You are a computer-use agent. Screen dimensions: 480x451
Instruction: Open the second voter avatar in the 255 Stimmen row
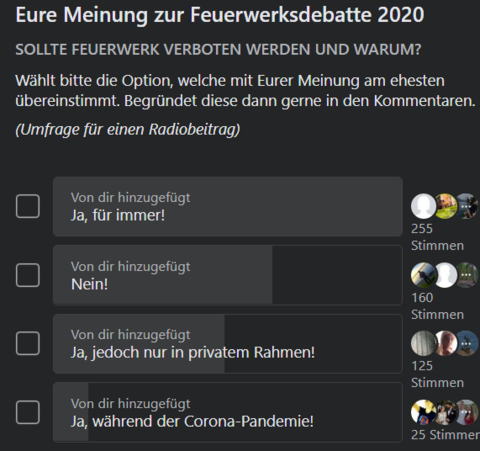point(445,206)
